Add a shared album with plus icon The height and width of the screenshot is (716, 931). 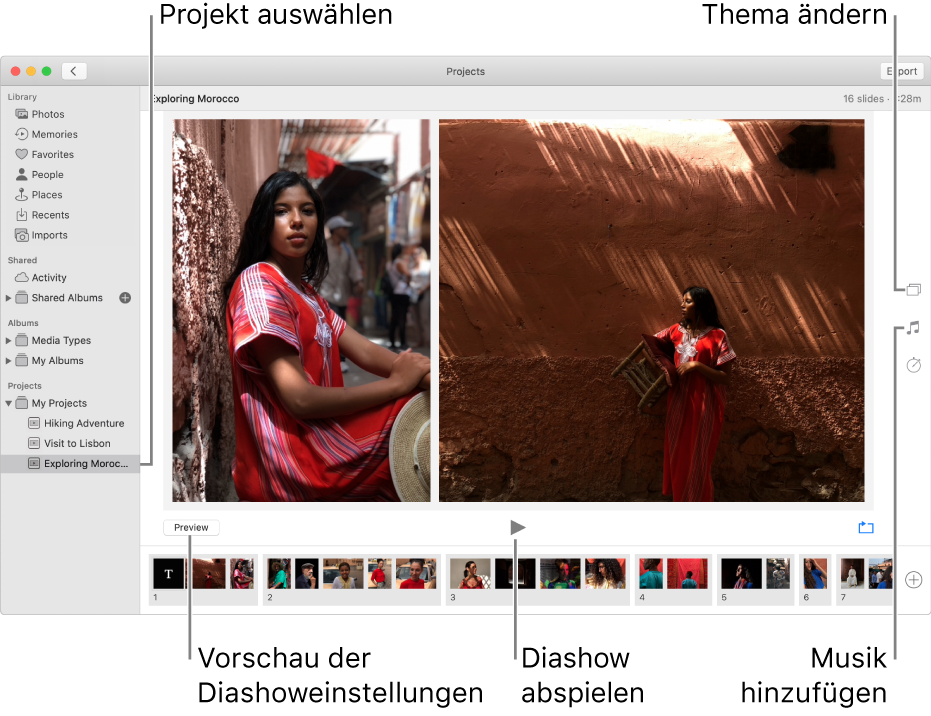(125, 298)
